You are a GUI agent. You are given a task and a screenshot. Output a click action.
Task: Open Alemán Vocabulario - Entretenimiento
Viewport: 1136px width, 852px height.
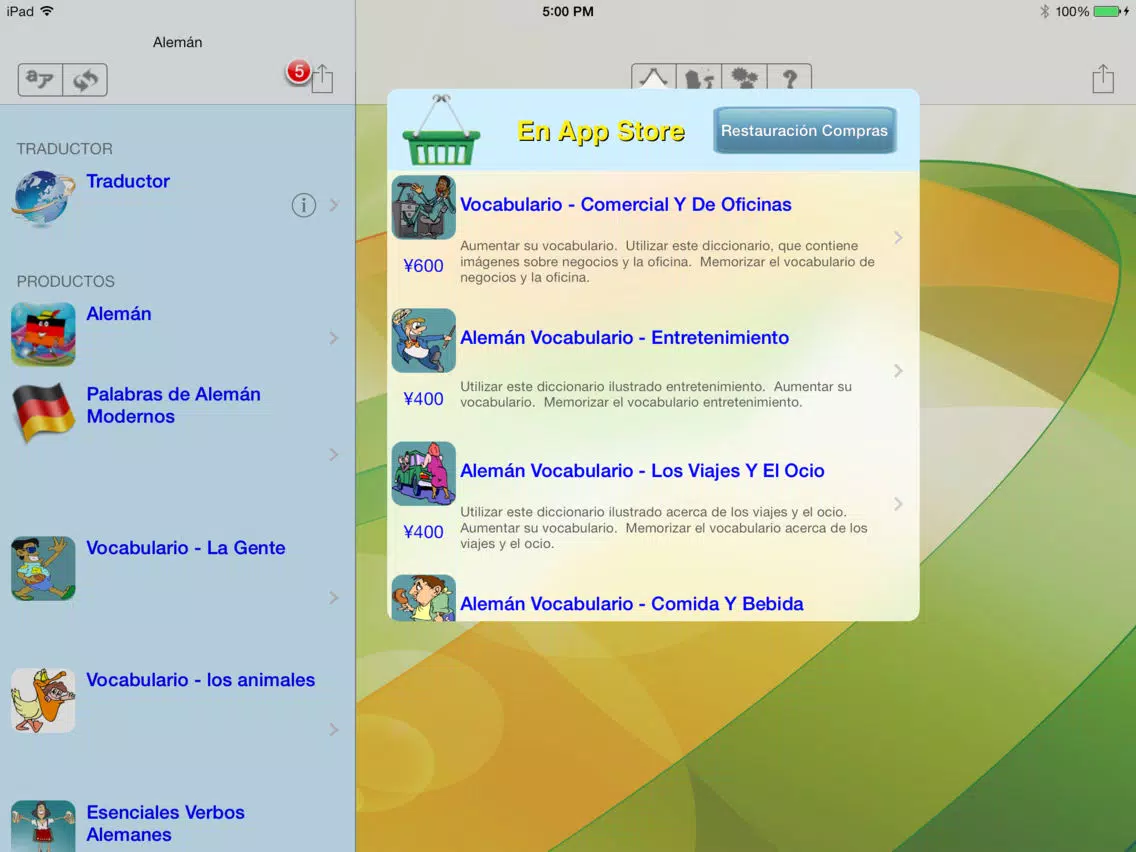pyautogui.click(x=625, y=338)
